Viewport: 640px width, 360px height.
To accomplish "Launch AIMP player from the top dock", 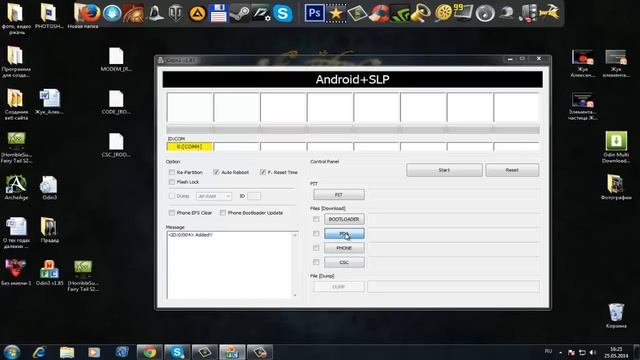I will pos(197,13).
